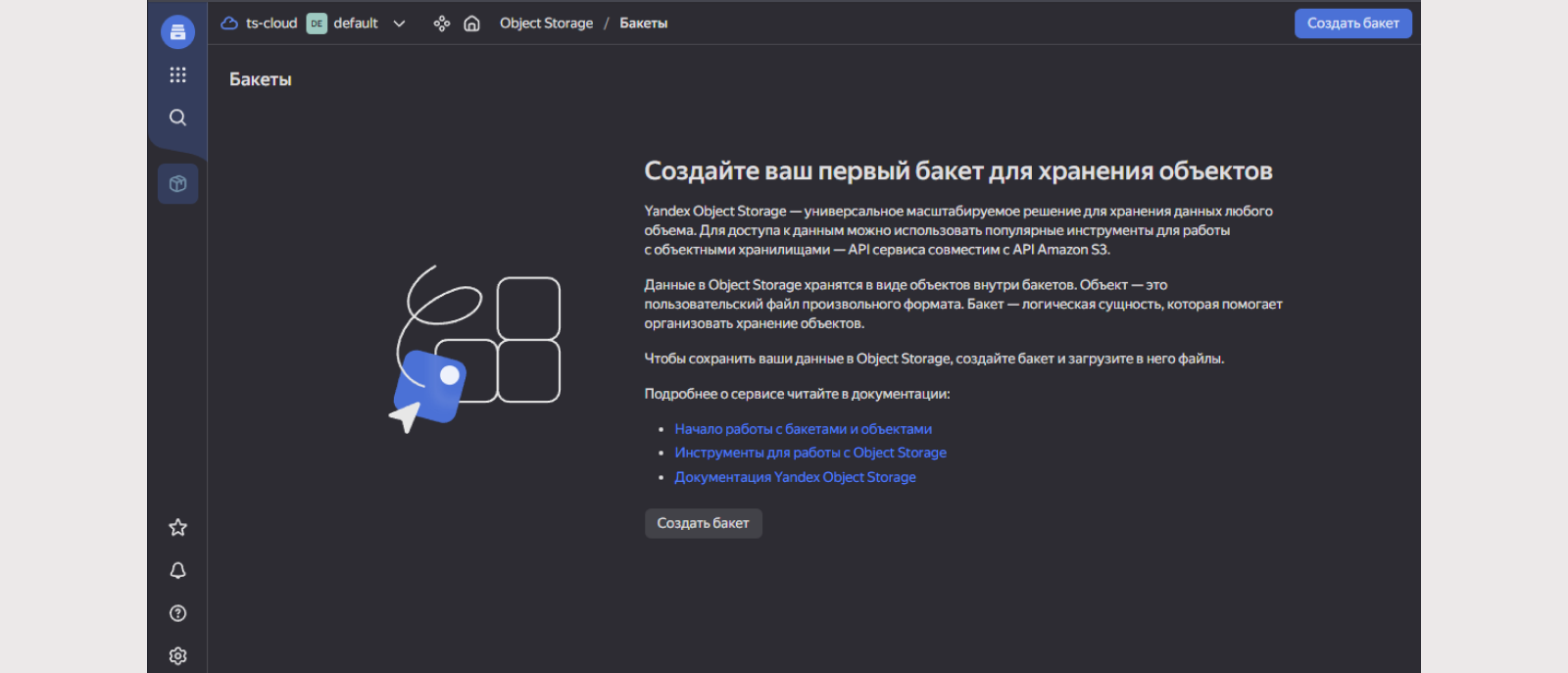Click the bucket illustration image

[x=475, y=349]
